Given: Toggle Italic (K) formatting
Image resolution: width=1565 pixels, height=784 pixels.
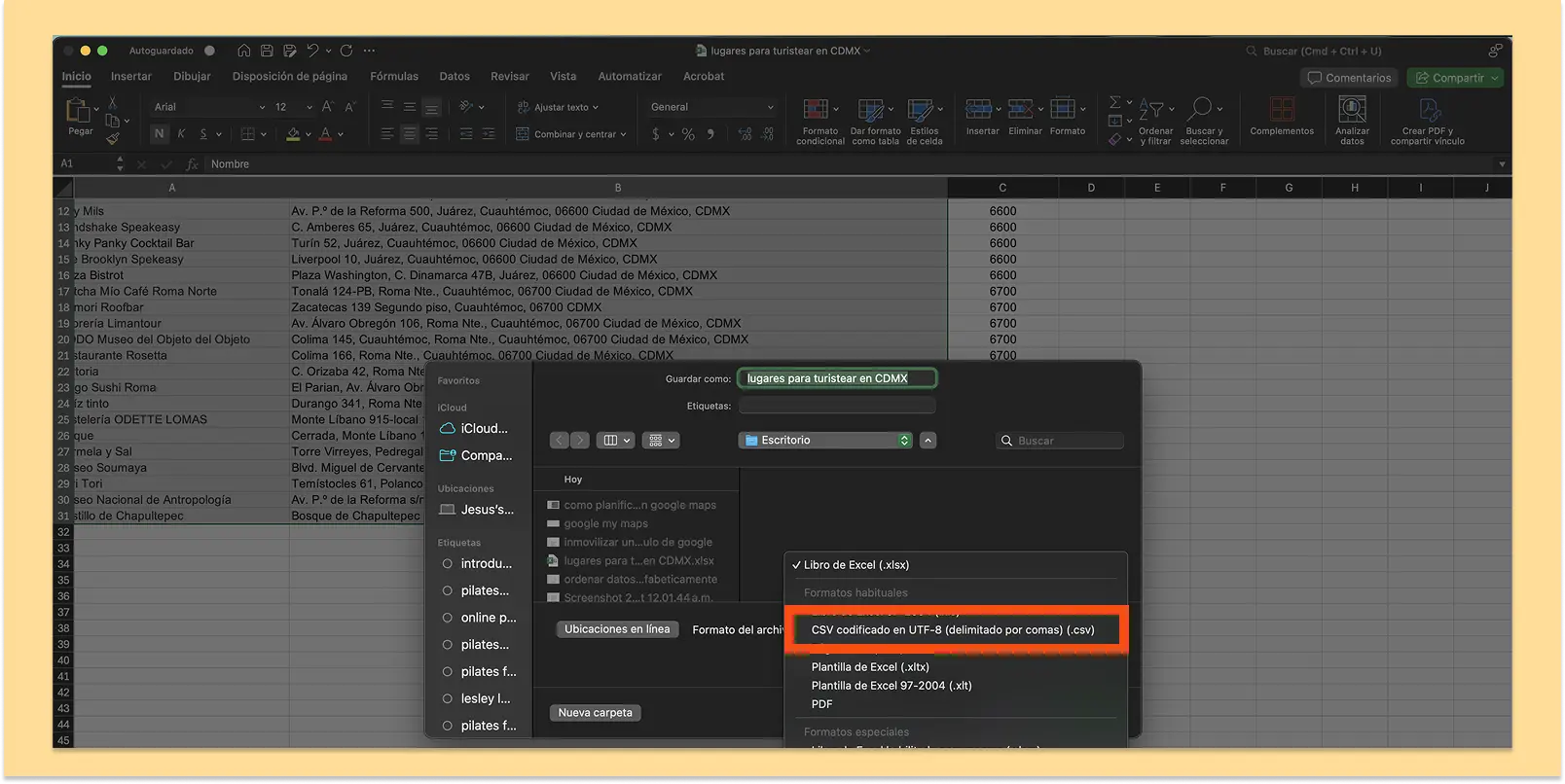Looking at the screenshot, I should tap(181, 134).
